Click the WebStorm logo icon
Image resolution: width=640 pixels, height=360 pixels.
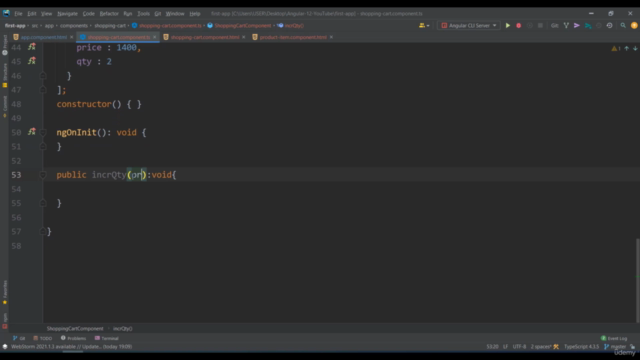6,13
